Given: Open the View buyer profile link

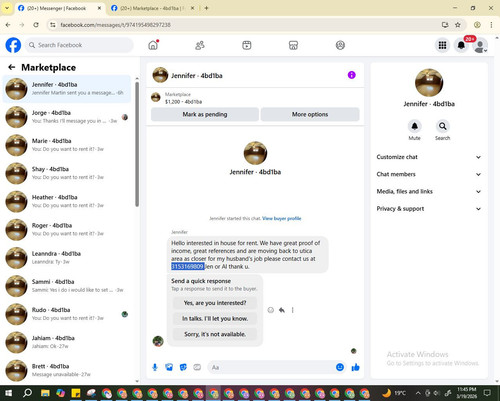Looking at the screenshot, I should point(282,219).
